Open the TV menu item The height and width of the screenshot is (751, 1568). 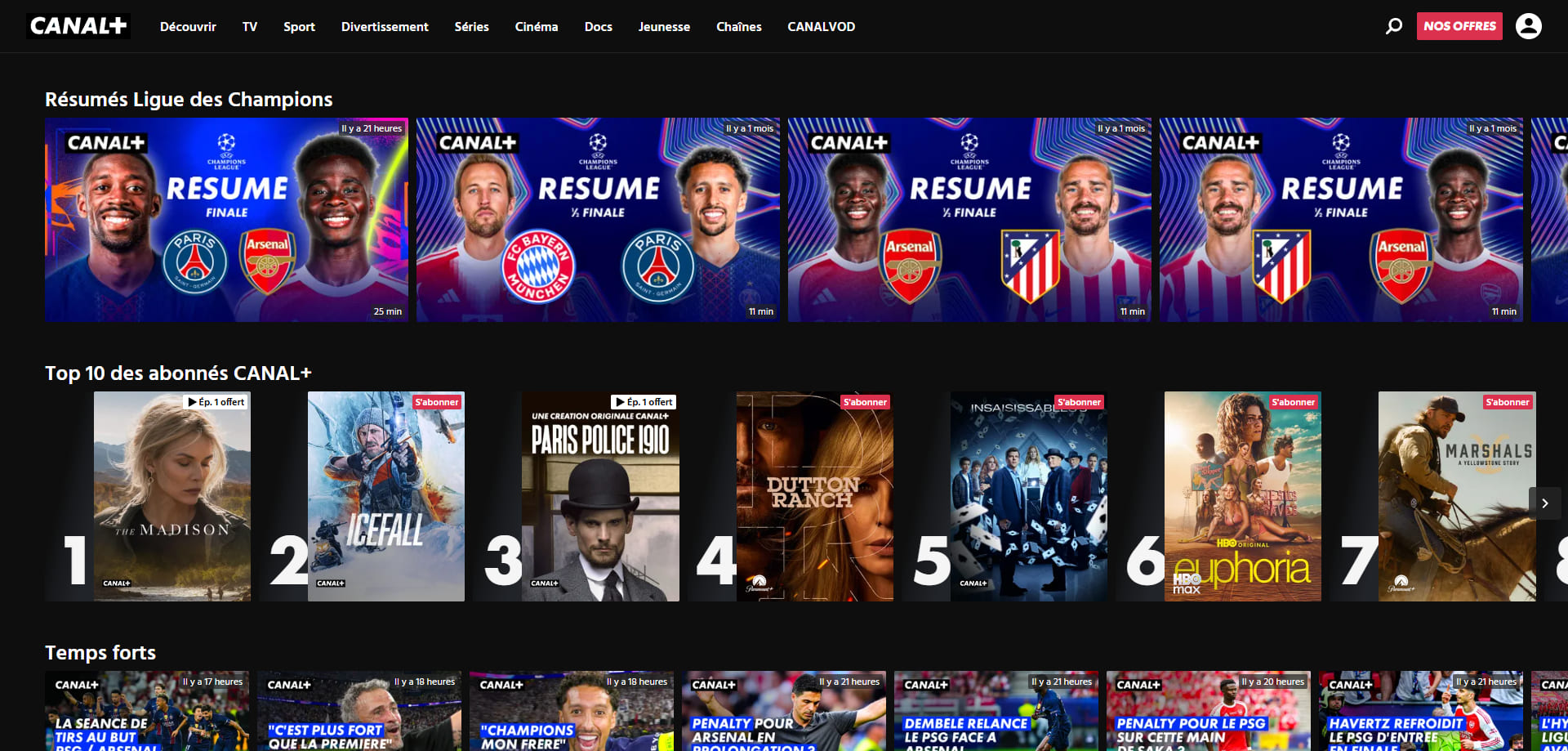(x=250, y=27)
